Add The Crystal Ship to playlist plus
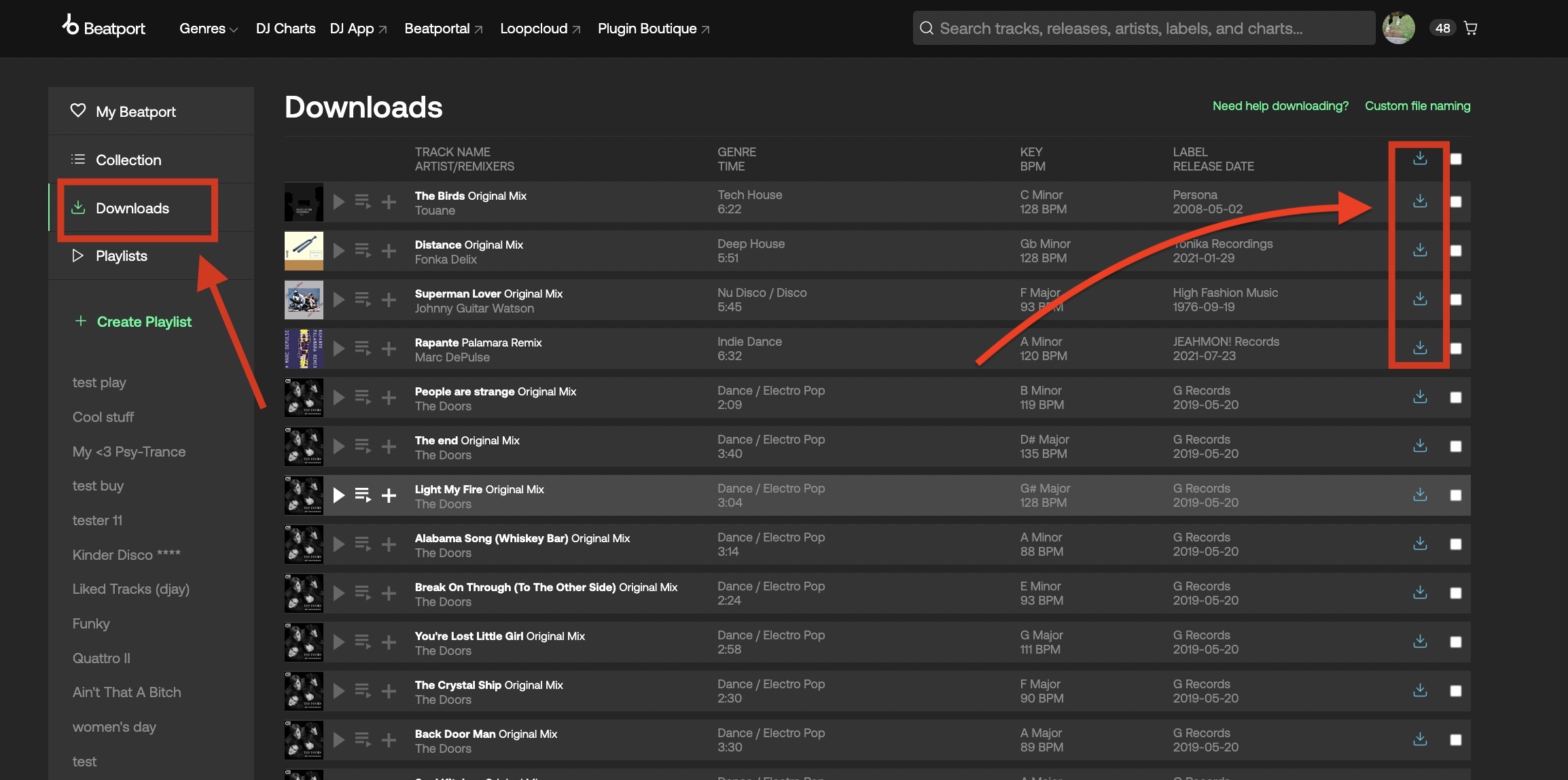 tap(389, 691)
